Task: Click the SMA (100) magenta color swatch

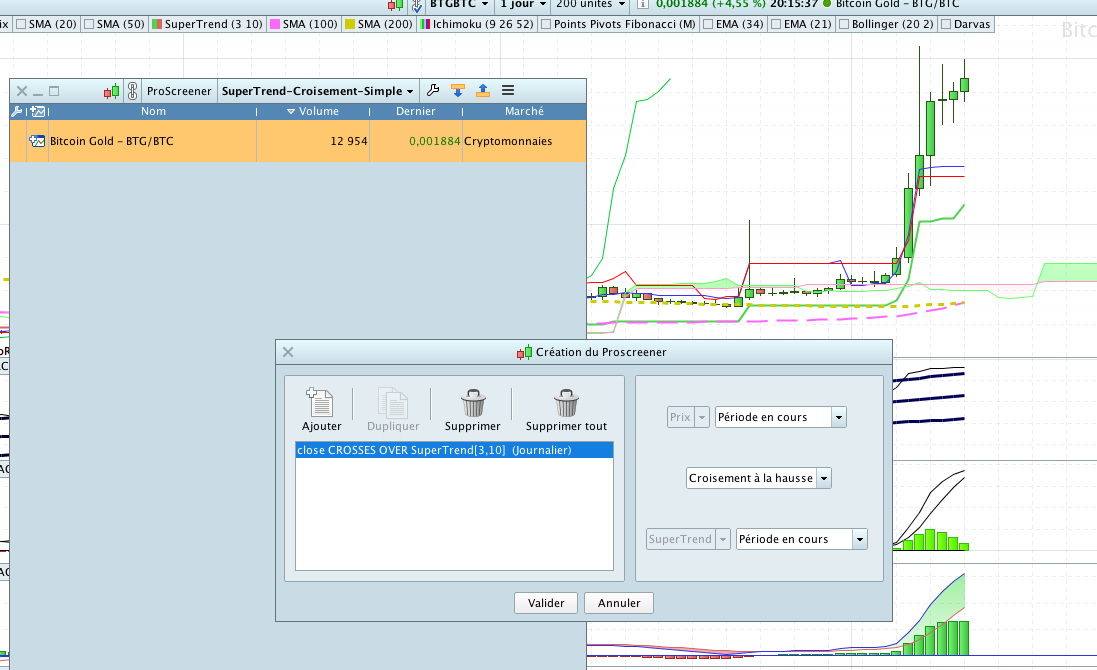Action: tap(275, 23)
